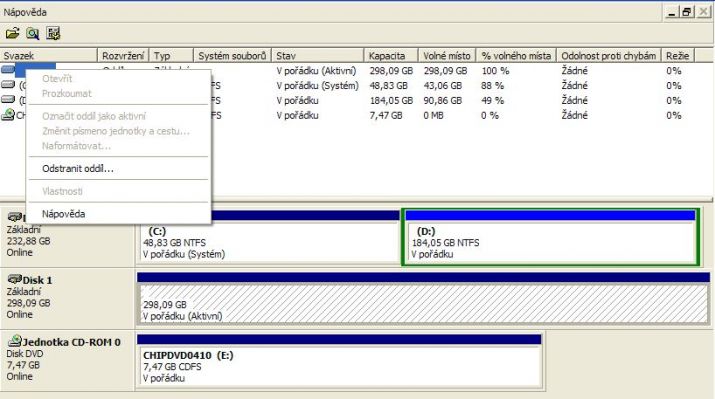Sort by Typ column header
Viewport: 715px width, 399px height.
tap(171, 56)
